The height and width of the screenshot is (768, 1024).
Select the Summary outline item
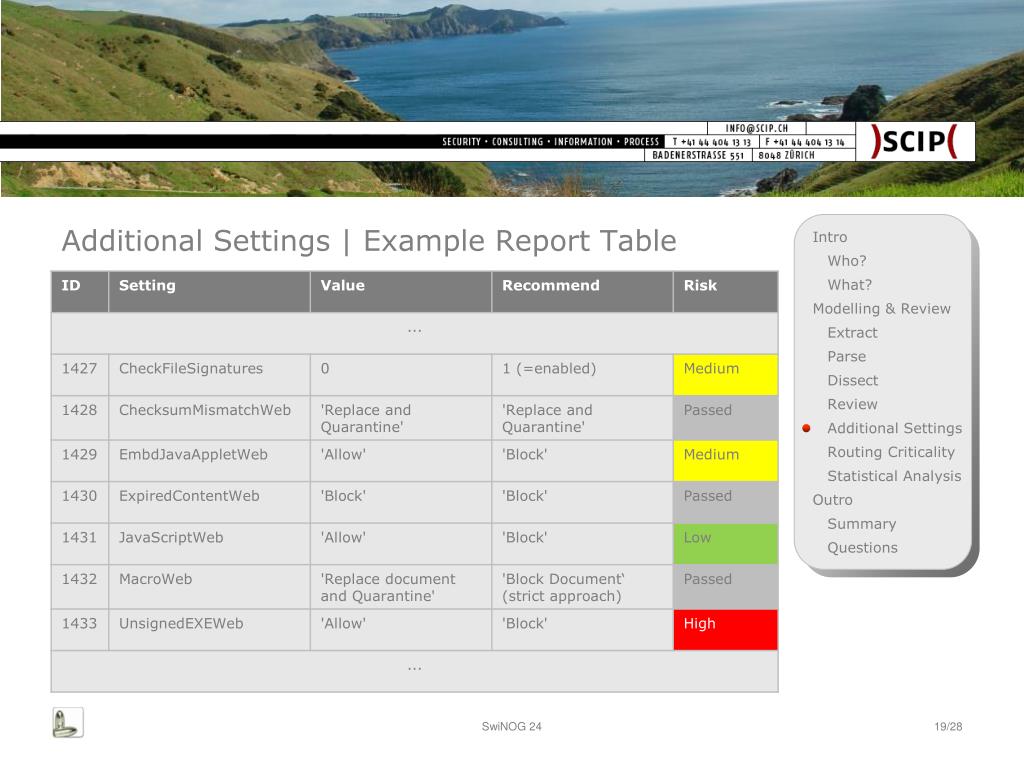click(x=861, y=524)
